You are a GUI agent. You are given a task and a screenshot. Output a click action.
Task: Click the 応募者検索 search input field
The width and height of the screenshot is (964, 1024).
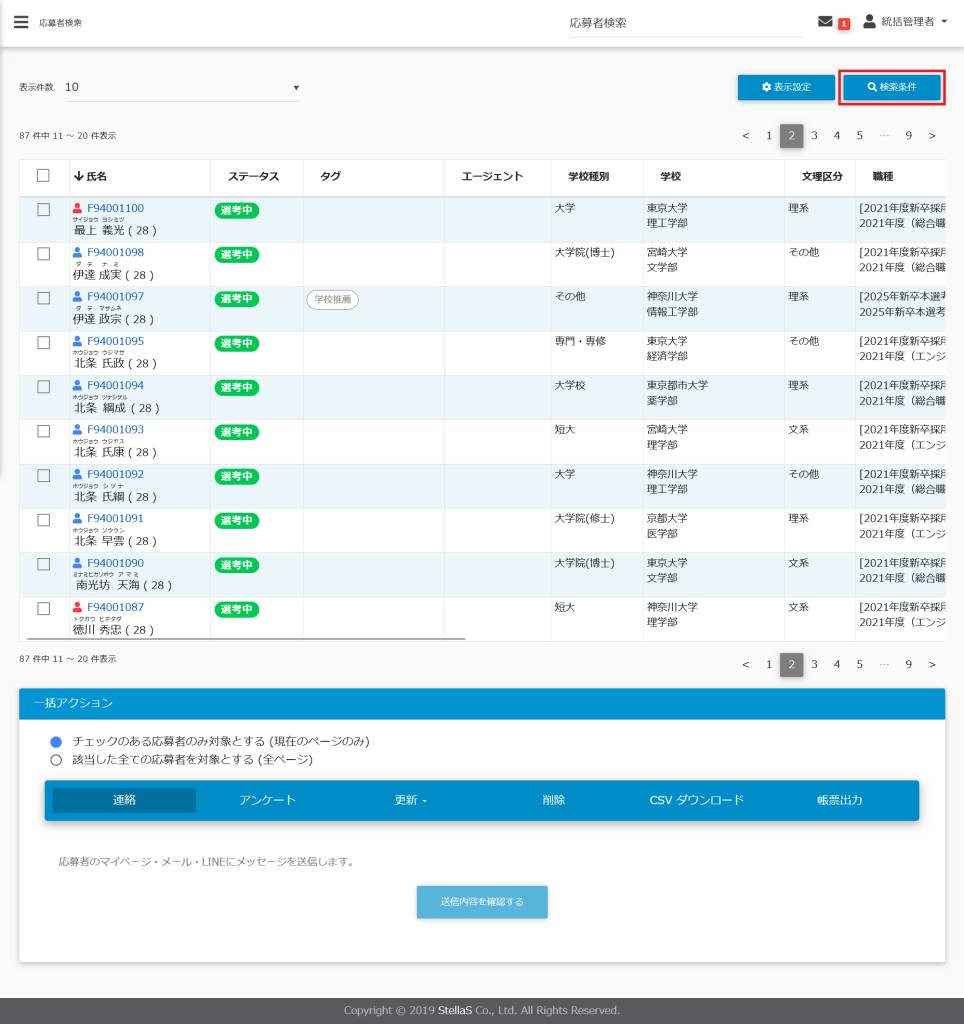(x=685, y=23)
